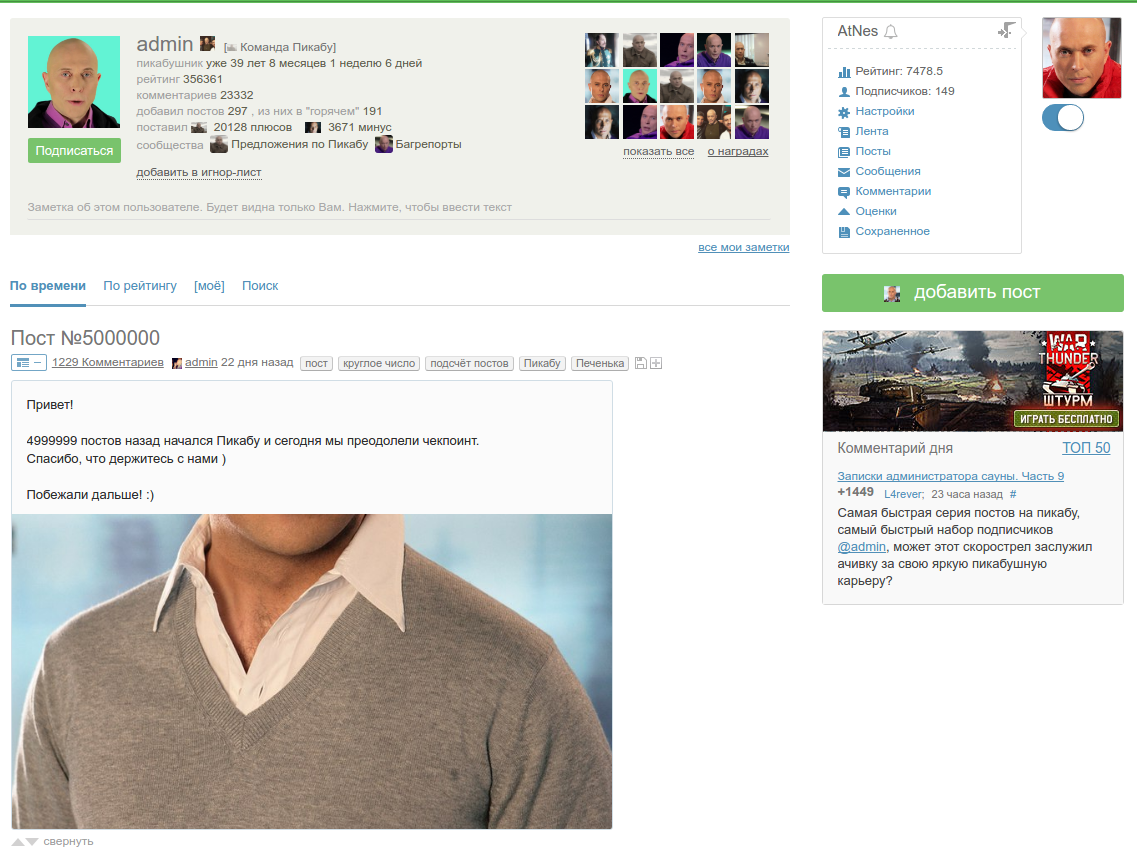Click the user note input field
This screenshot has width=1137, height=854.
click(399, 208)
